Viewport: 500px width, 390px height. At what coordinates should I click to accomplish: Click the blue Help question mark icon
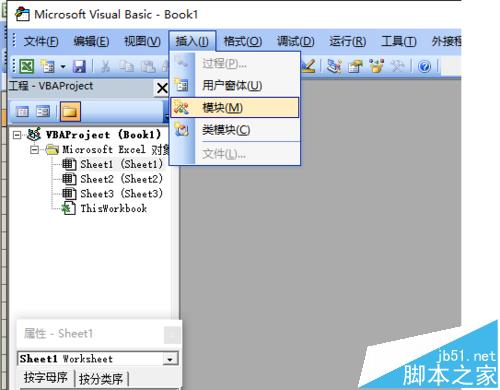[x=424, y=66]
